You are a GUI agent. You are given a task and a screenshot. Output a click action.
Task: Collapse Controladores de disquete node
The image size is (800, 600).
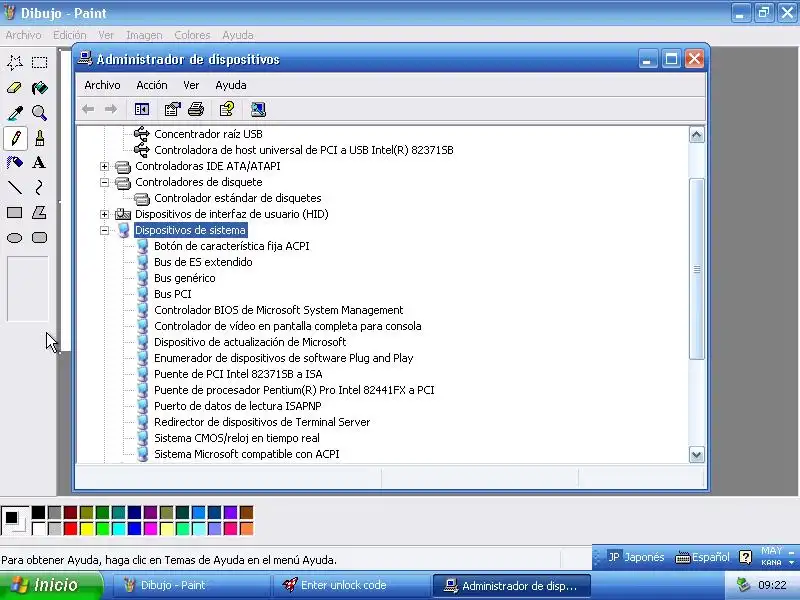104,182
